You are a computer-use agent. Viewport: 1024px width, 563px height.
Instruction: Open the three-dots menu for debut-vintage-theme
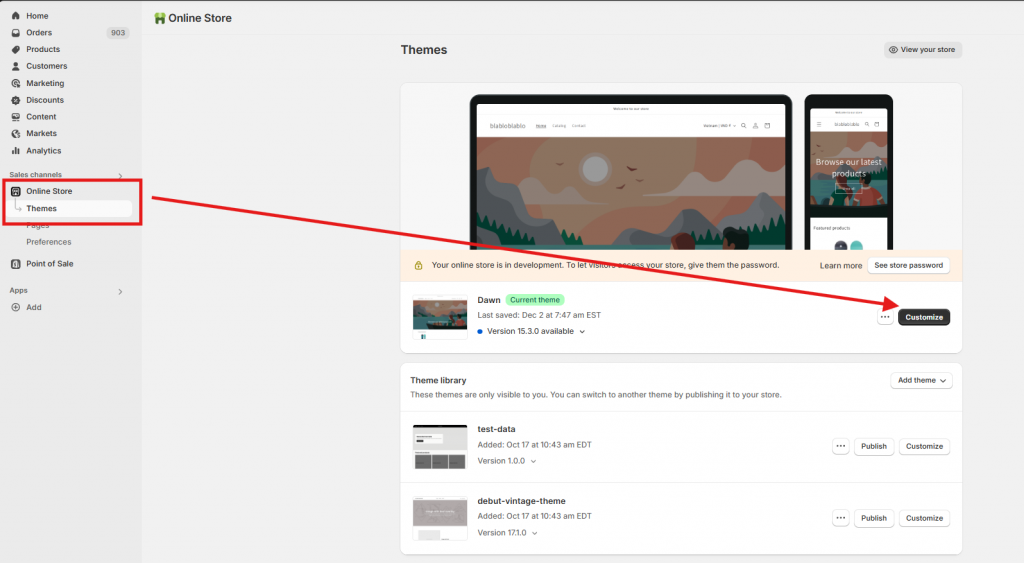pos(840,518)
